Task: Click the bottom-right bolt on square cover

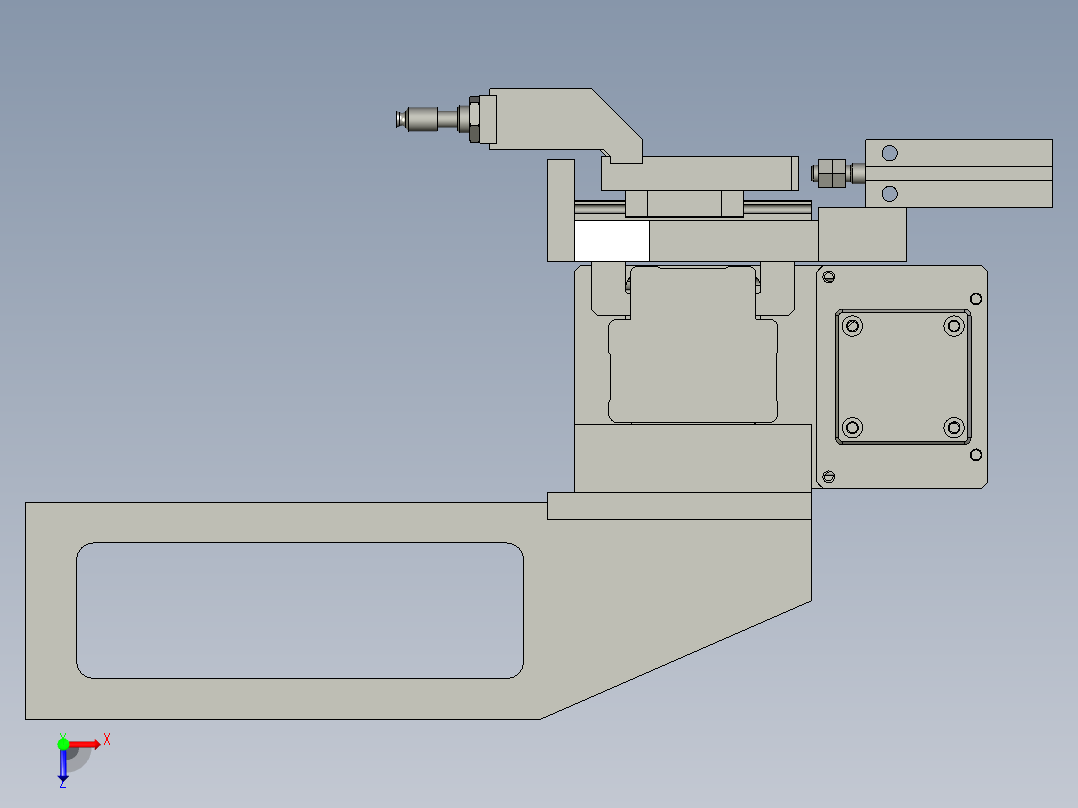Action: (x=954, y=427)
